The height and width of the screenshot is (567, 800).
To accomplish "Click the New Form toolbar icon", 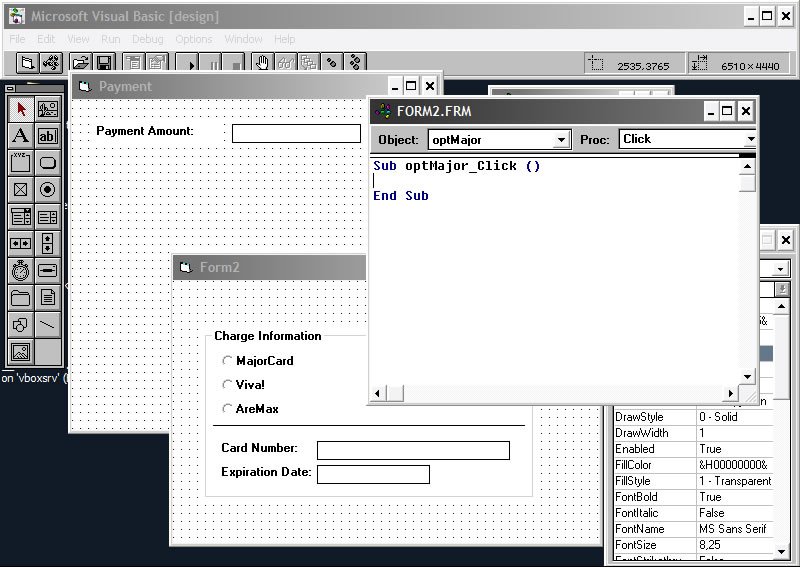I will click(x=27, y=63).
